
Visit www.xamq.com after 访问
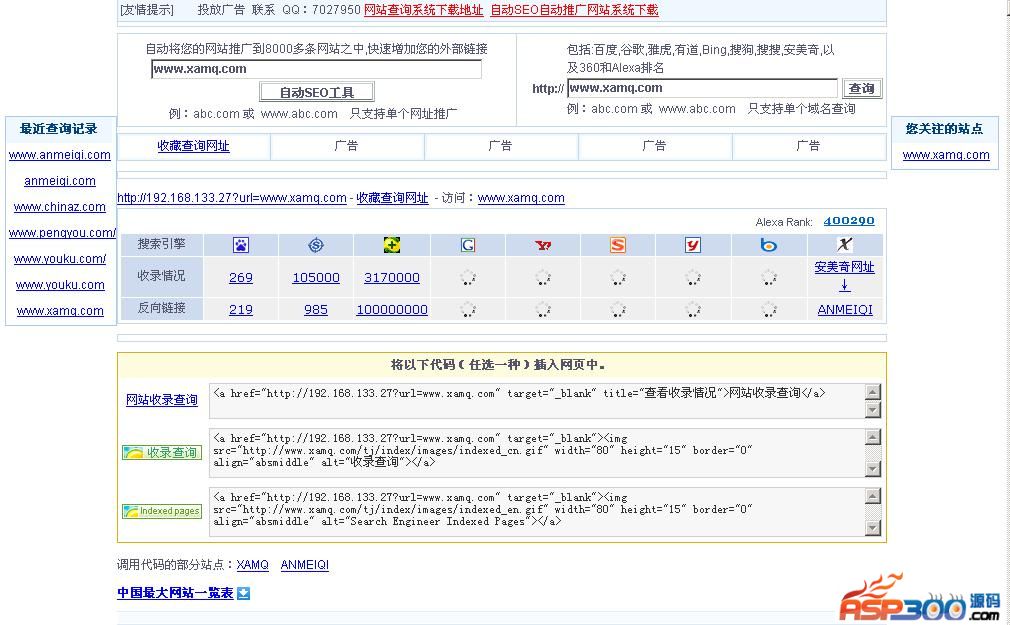coord(521,198)
